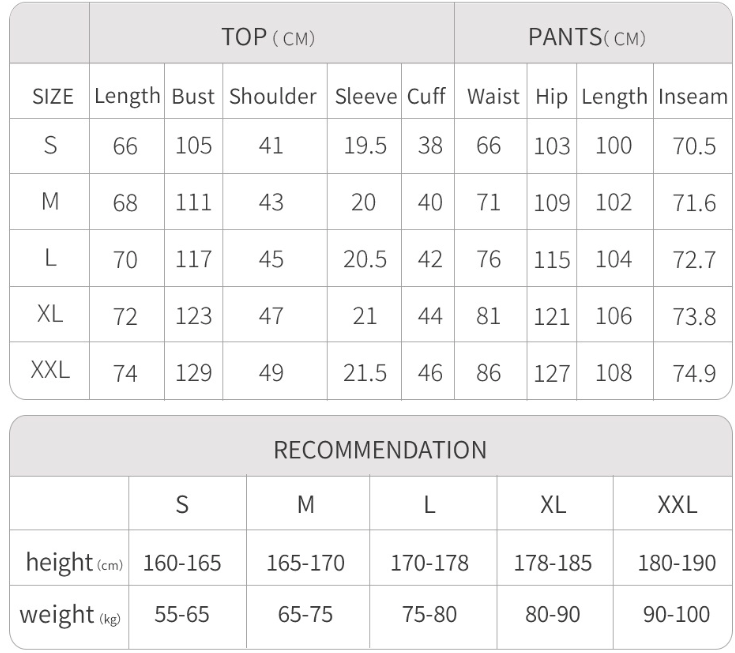The image size is (735, 653).
Task: Click the Waist column header
Action: pos(493,96)
